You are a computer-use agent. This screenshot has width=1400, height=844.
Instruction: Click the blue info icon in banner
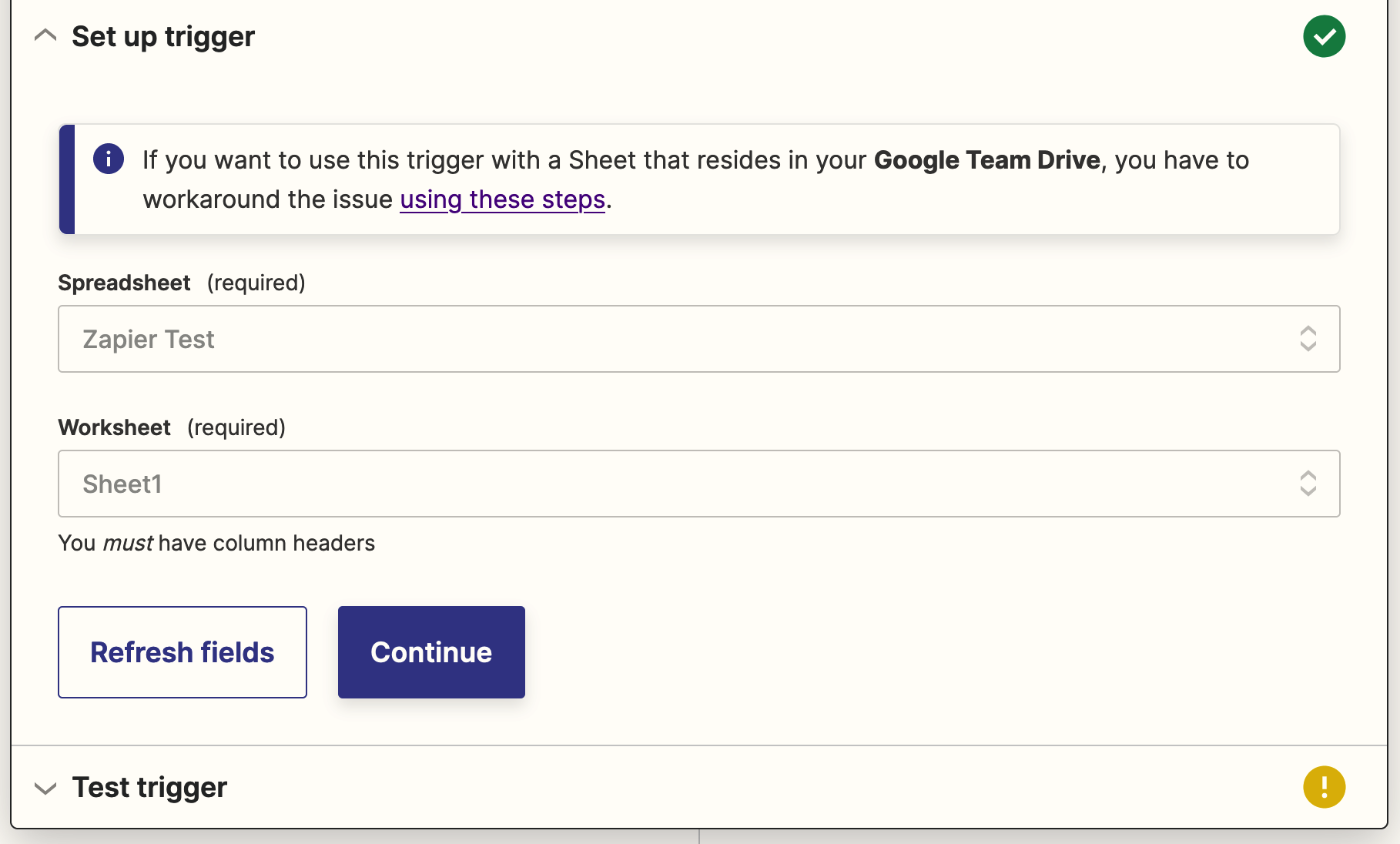109,159
